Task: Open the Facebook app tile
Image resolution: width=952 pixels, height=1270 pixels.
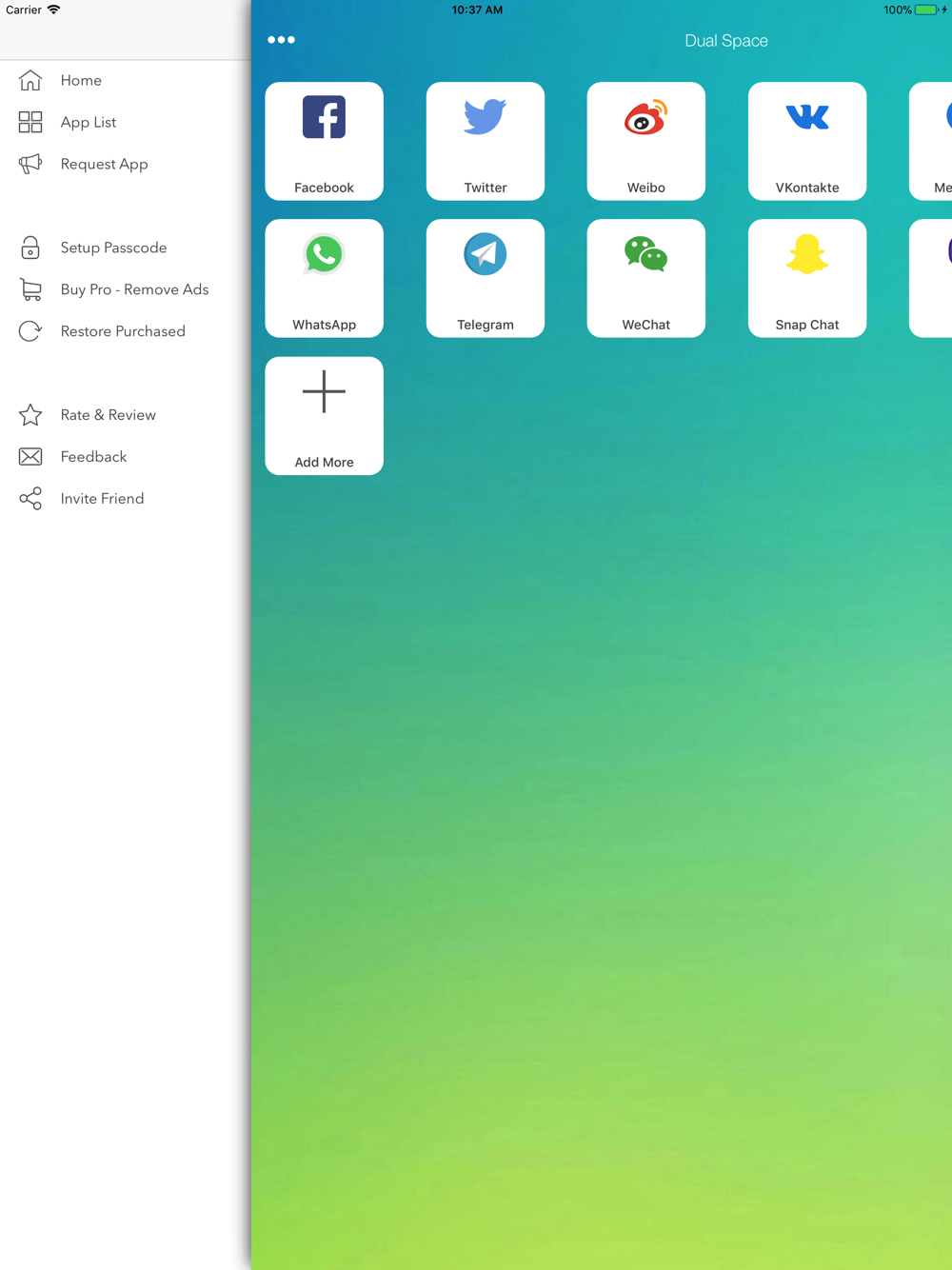Action: pyautogui.click(x=324, y=141)
